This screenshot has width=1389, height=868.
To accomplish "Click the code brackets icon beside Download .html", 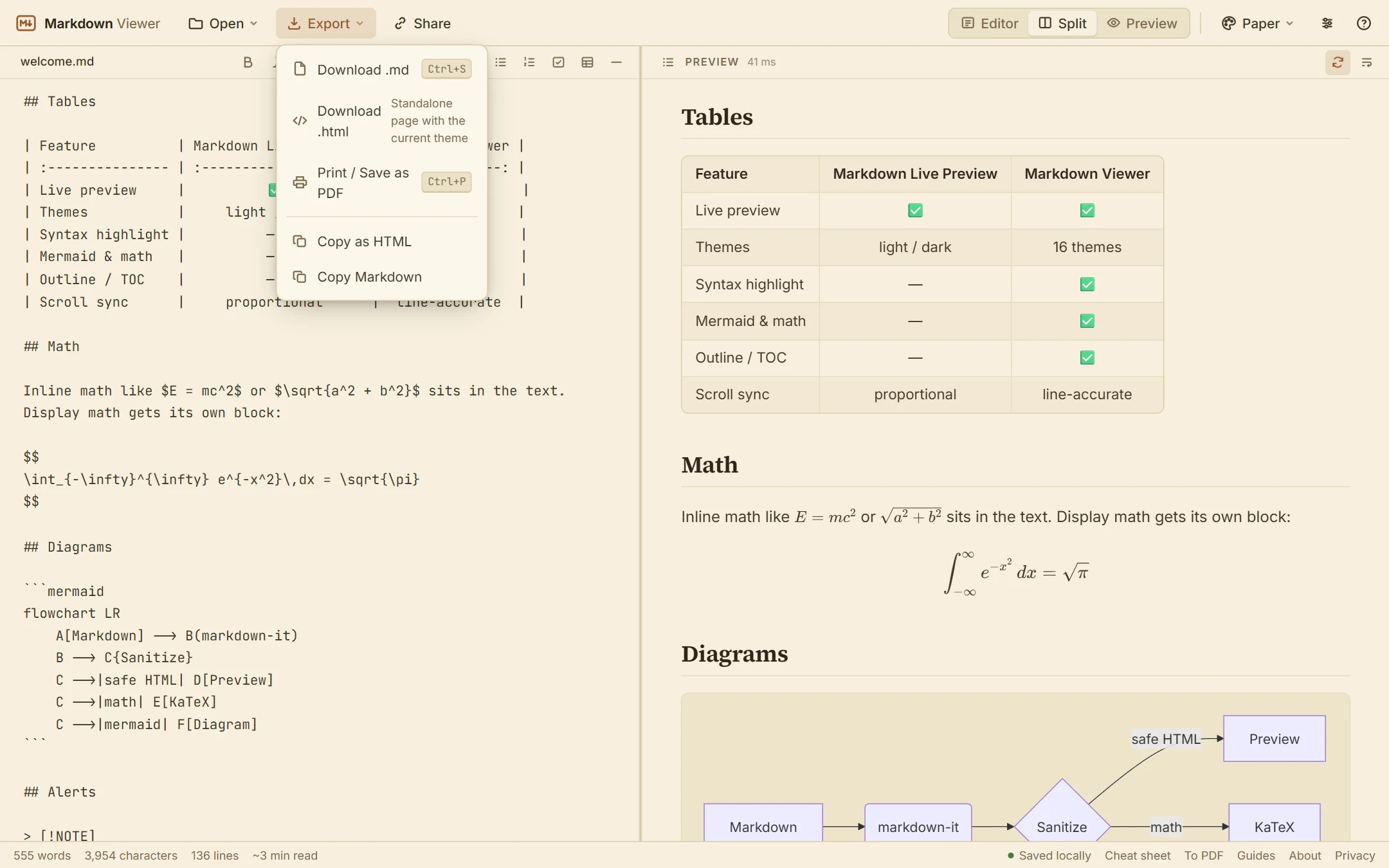I will click(300, 121).
